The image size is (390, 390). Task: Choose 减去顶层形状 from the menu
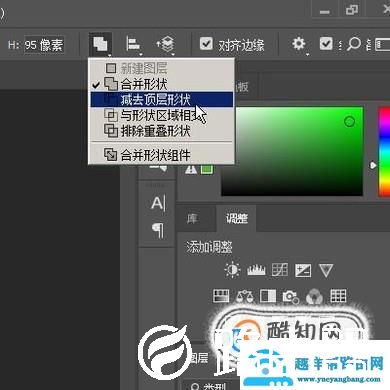click(x=162, y=99)
